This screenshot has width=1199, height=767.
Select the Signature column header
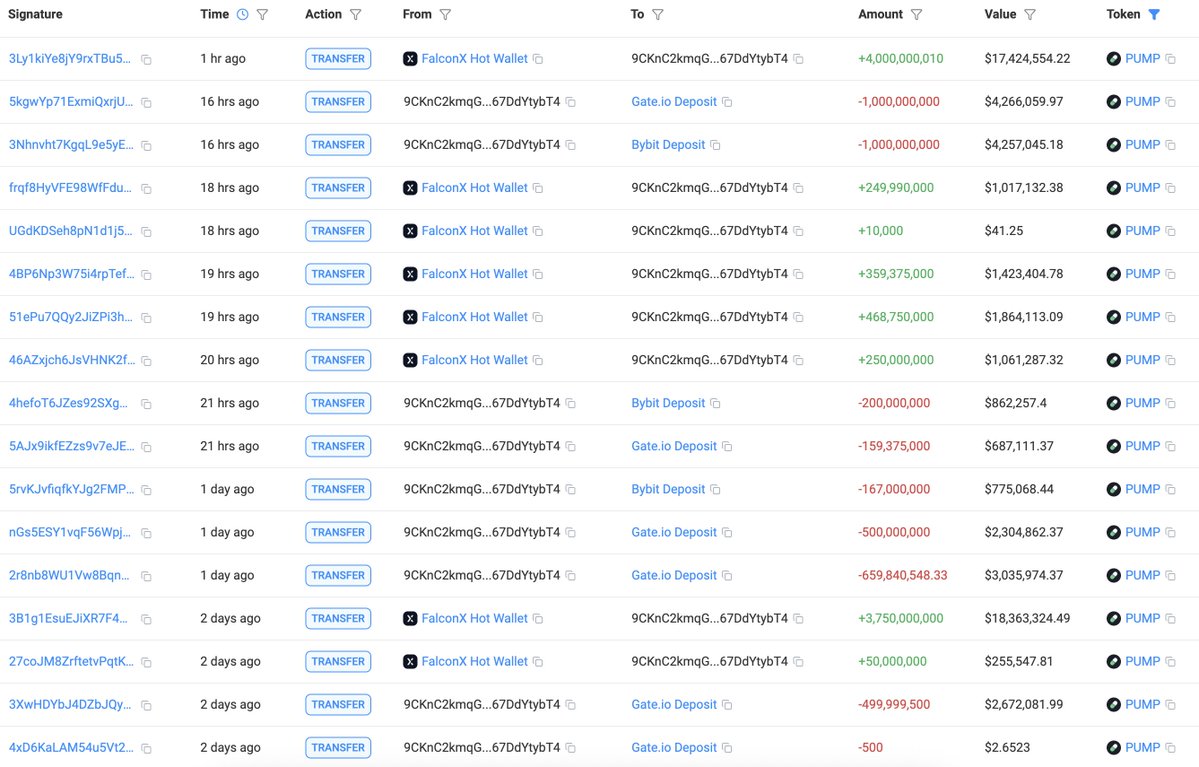35,15
